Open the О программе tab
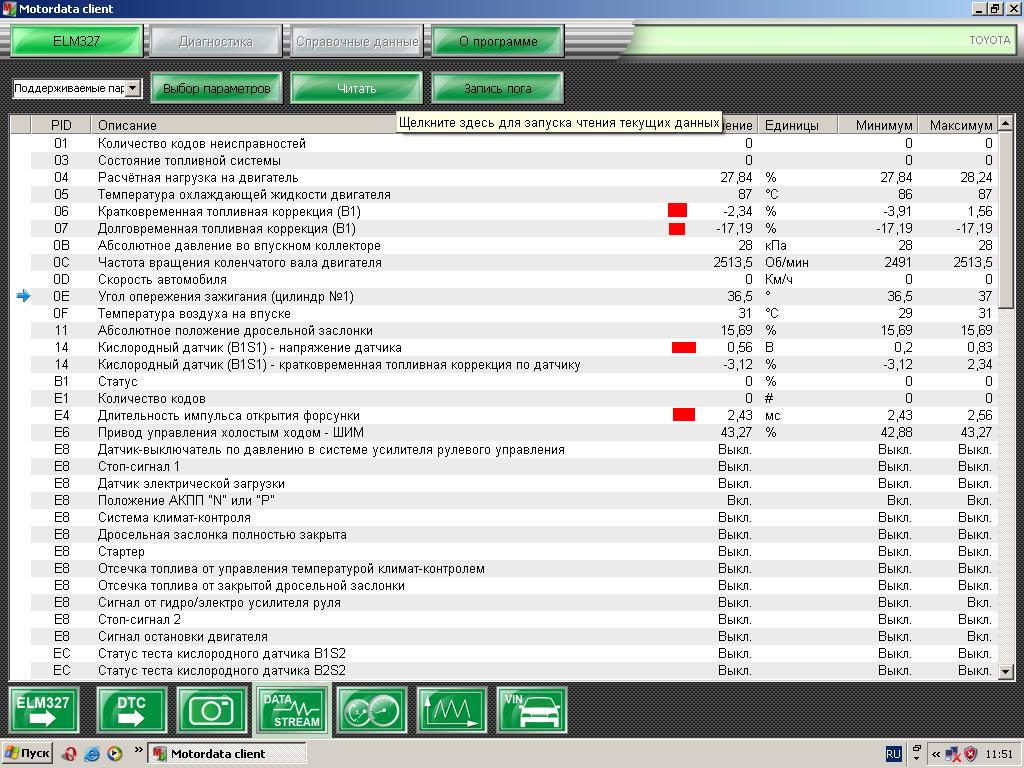The image size is (1024, 768). click(x=498, y=41)
